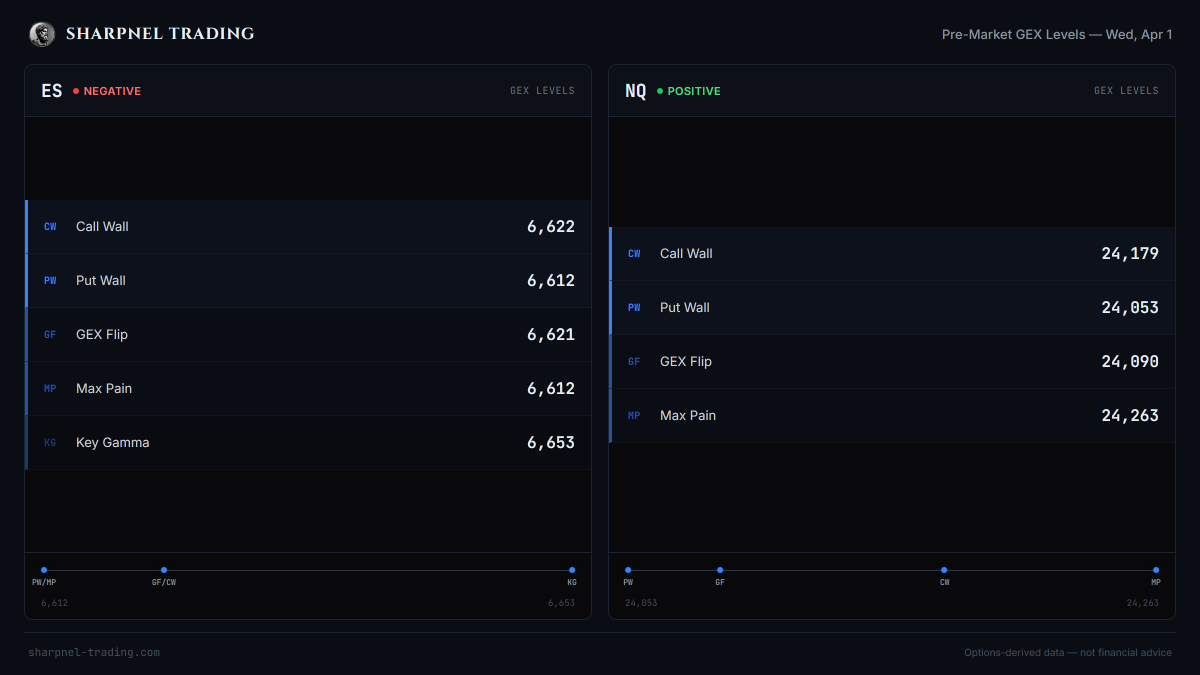Click the NQ Call Wall value 24,179

[1130, 254]
